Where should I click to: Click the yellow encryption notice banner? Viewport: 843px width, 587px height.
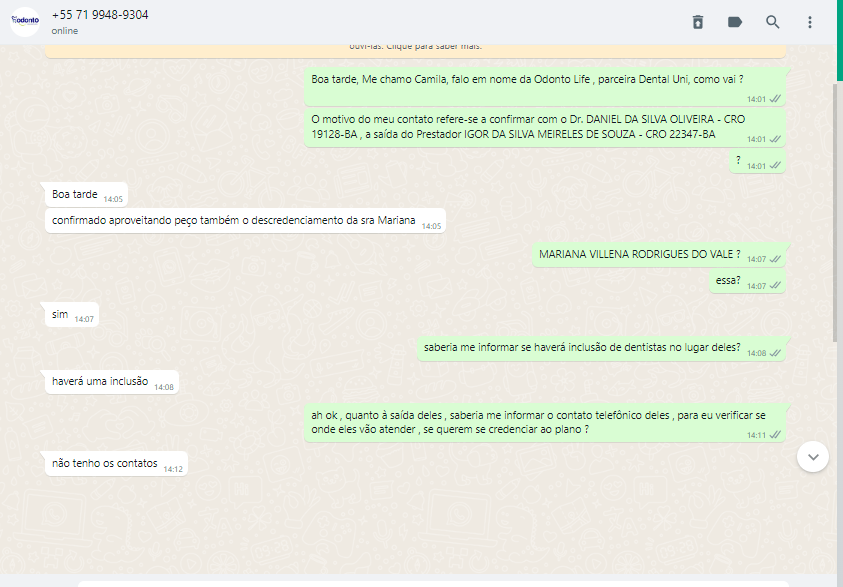tap(416, 51)
